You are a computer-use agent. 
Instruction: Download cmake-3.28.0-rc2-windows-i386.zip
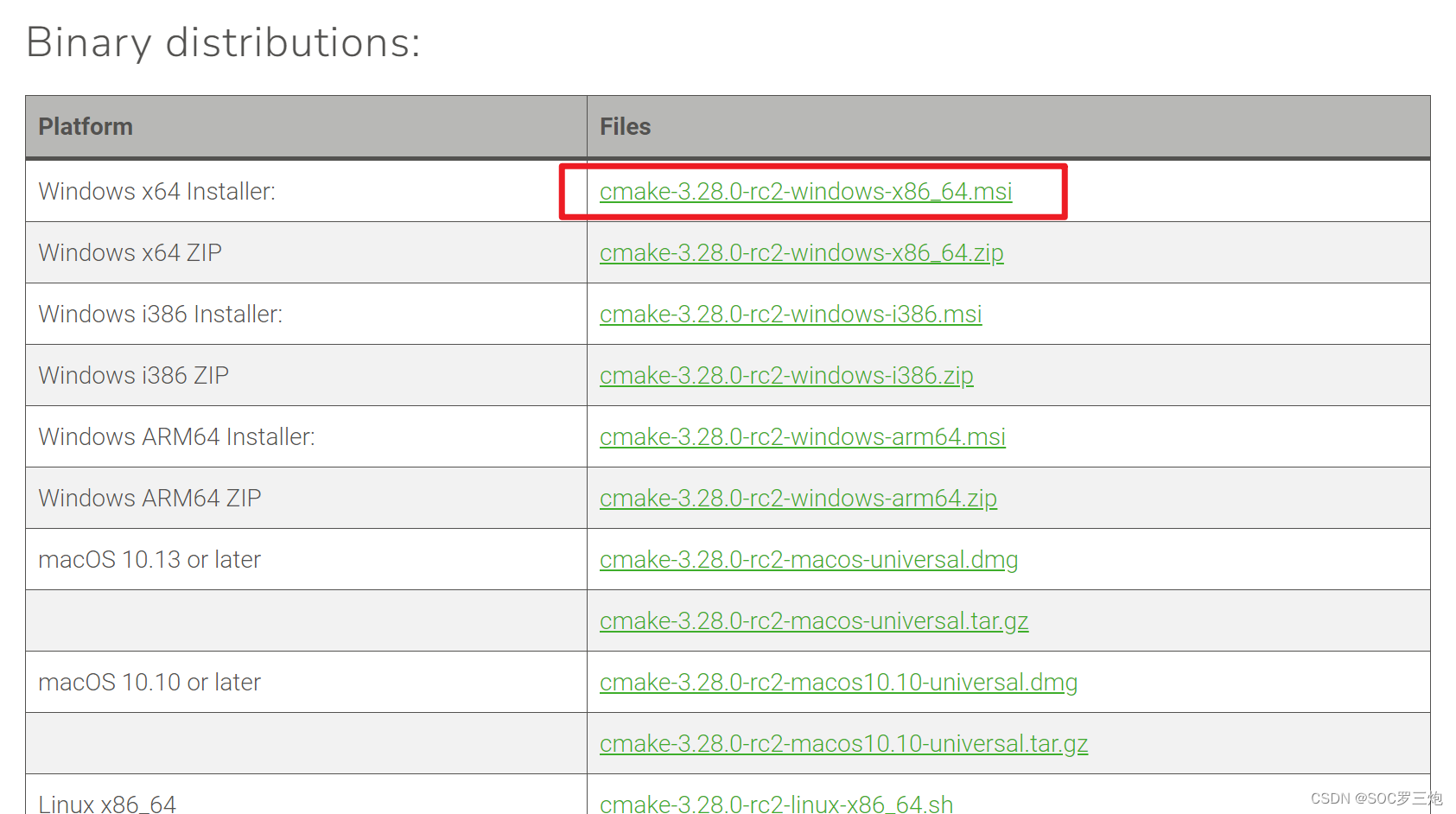(x=786, y=376)
